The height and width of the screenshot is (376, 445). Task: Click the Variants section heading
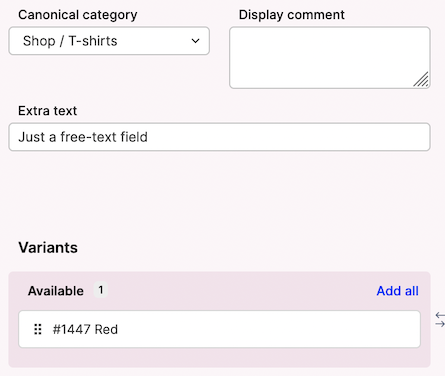(48, 248)
